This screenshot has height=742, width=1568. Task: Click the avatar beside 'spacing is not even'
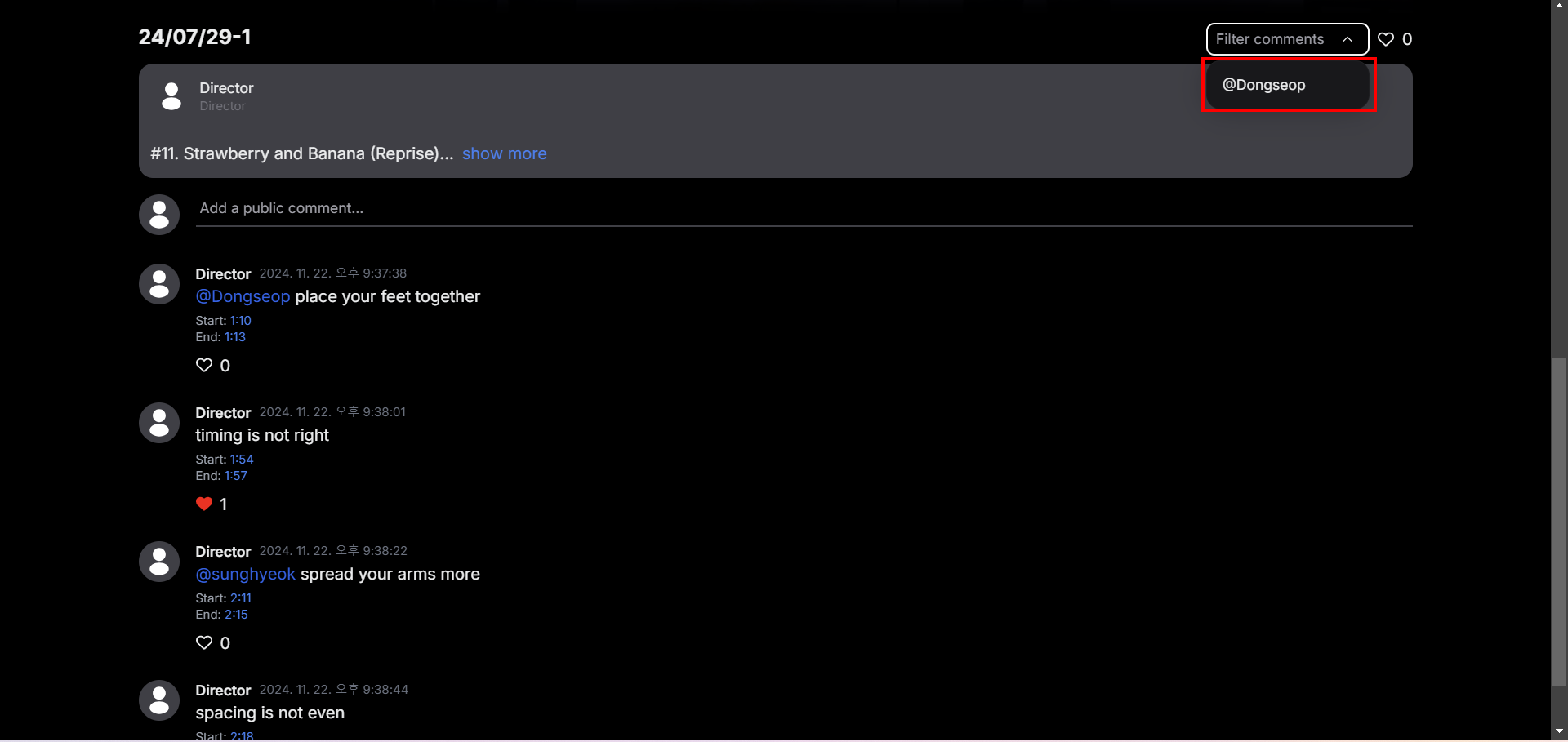click(158, 700)
